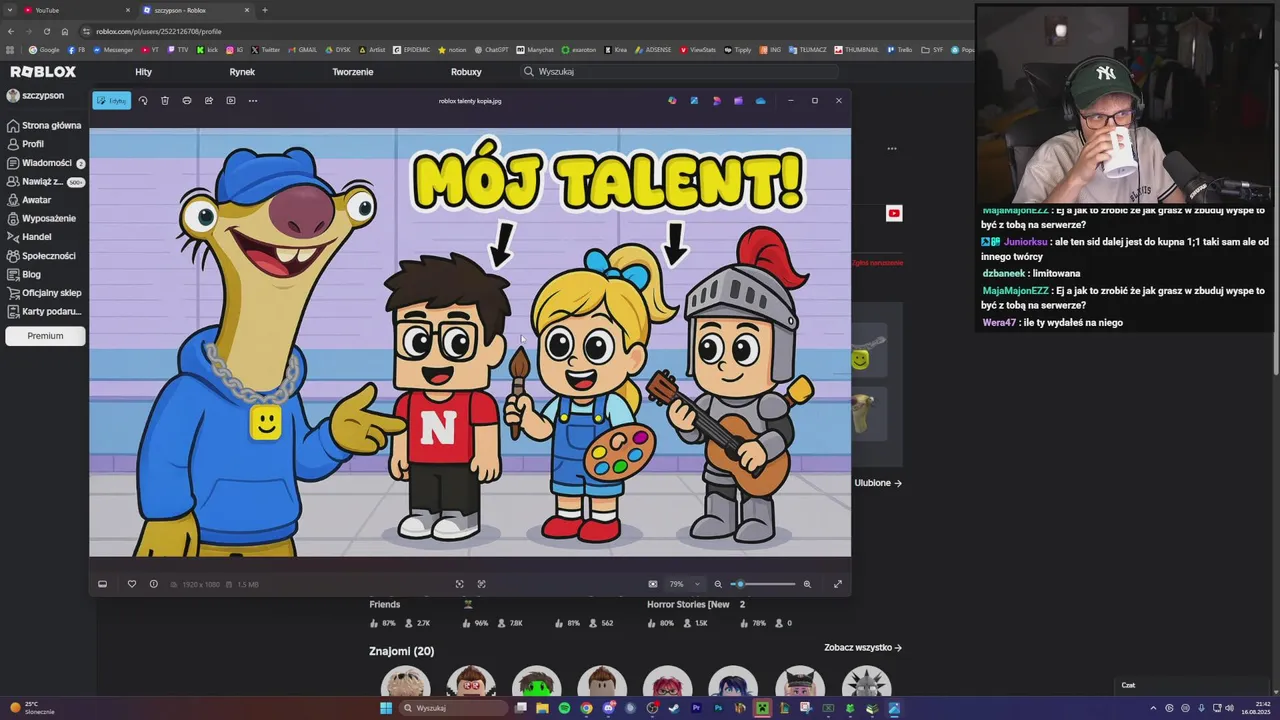Screen dimensions: 1280x720
Task: Open Tworzenie on Roblox navbar
Action: click(x=353, y=72)
